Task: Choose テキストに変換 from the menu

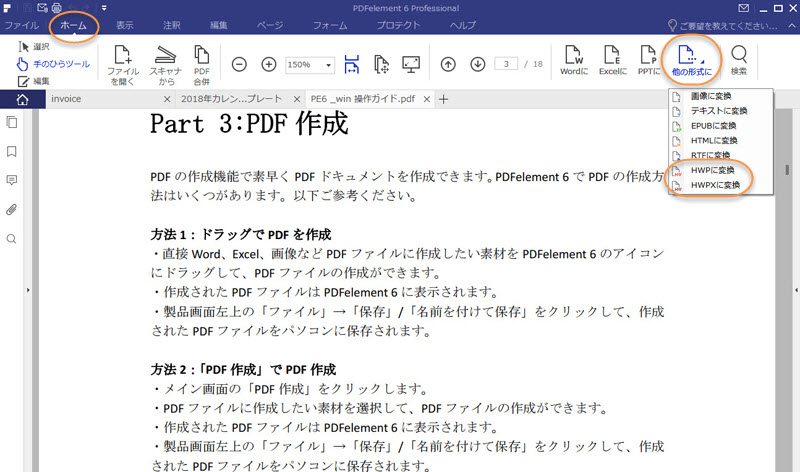Action: point(721,111)
